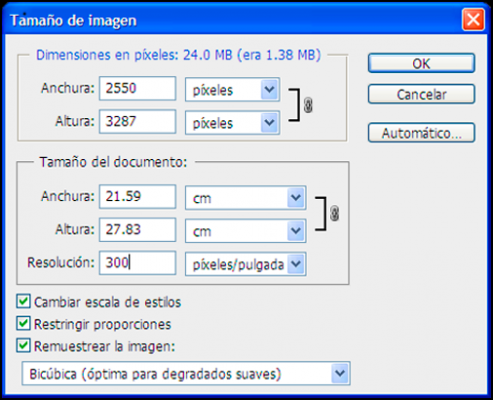Focus the document Altura field 27.83
Viewport: 493px width, 400px height.
pyautogui.click(x=137, y=230)
